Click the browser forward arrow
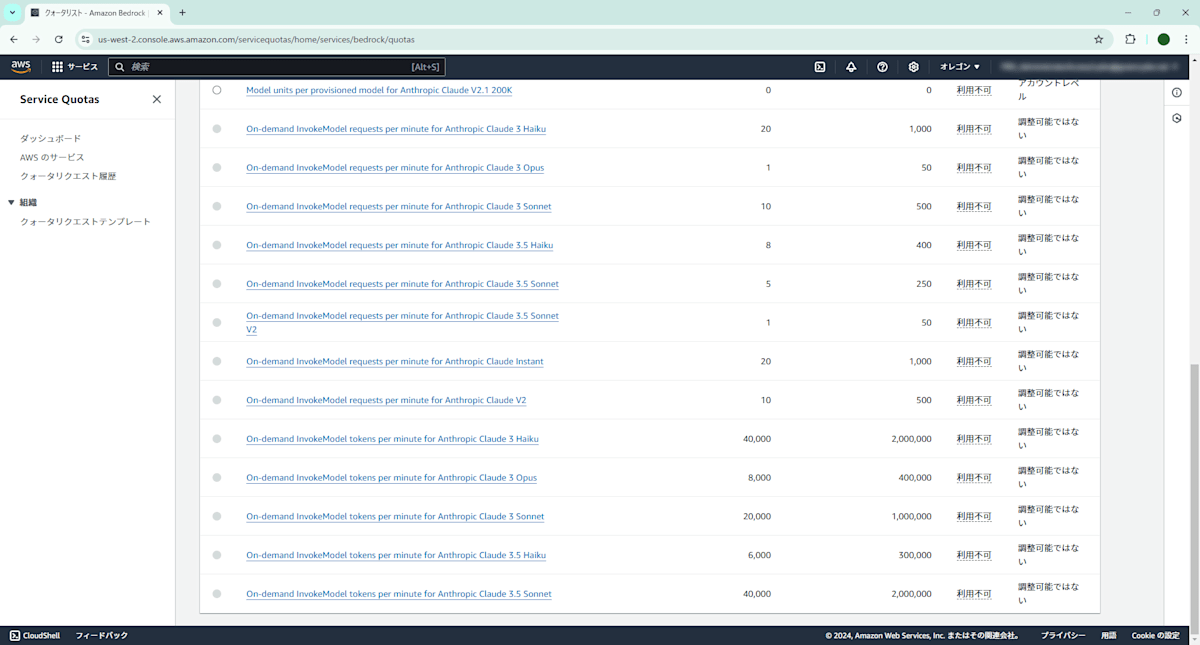The height and width of the screenshot is (645, 1200). (x=36, y=39)
